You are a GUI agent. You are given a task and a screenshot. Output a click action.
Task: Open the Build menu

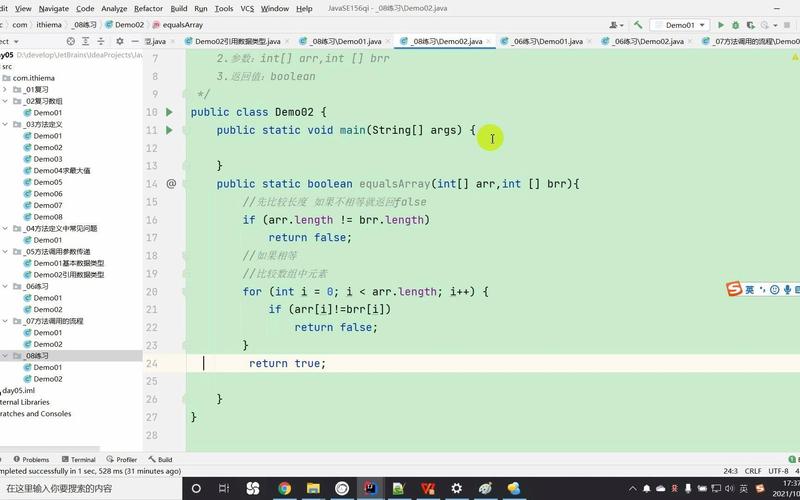(x=179, y=8)
